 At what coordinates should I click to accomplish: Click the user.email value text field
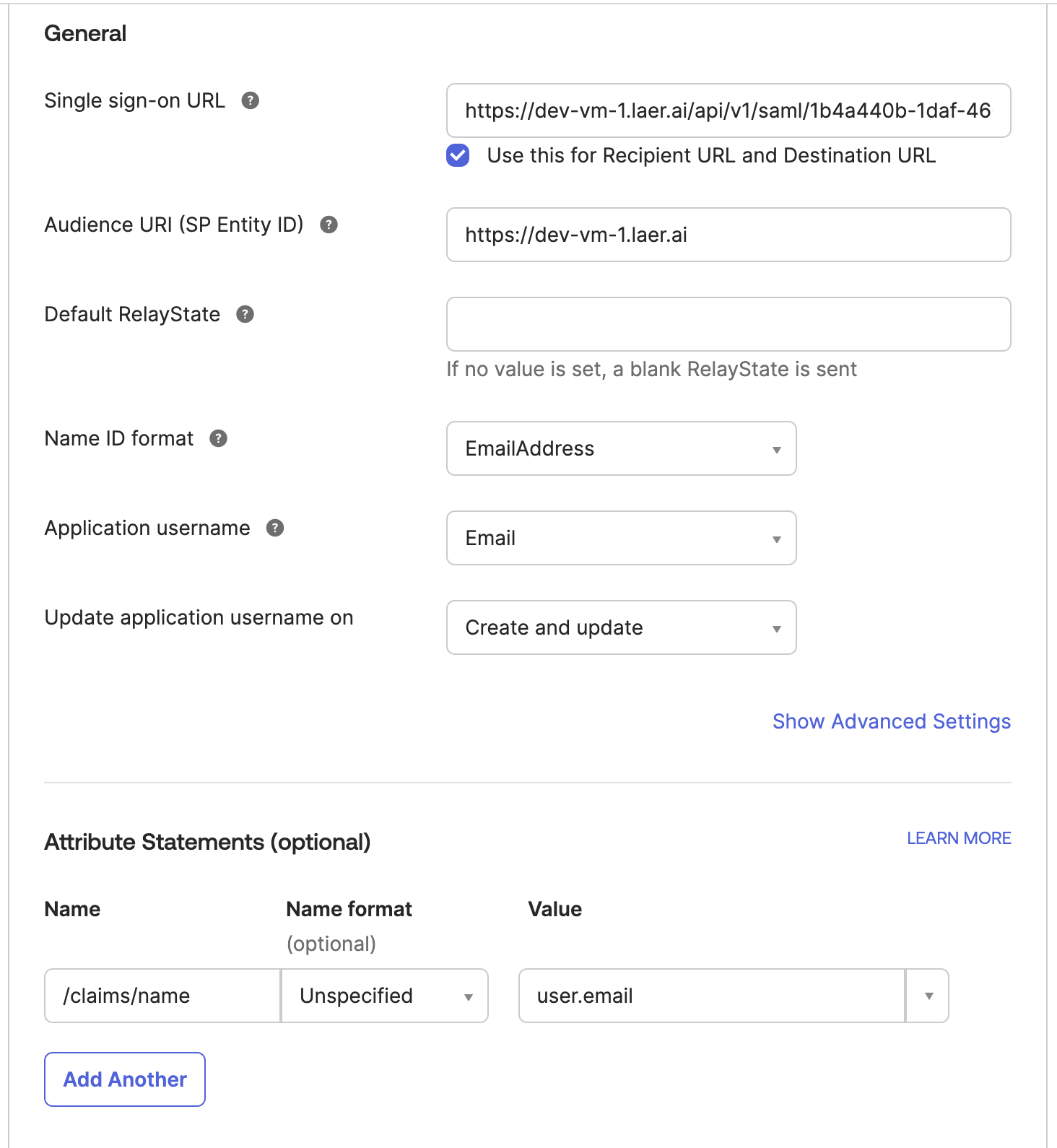[x=712, y=996]
